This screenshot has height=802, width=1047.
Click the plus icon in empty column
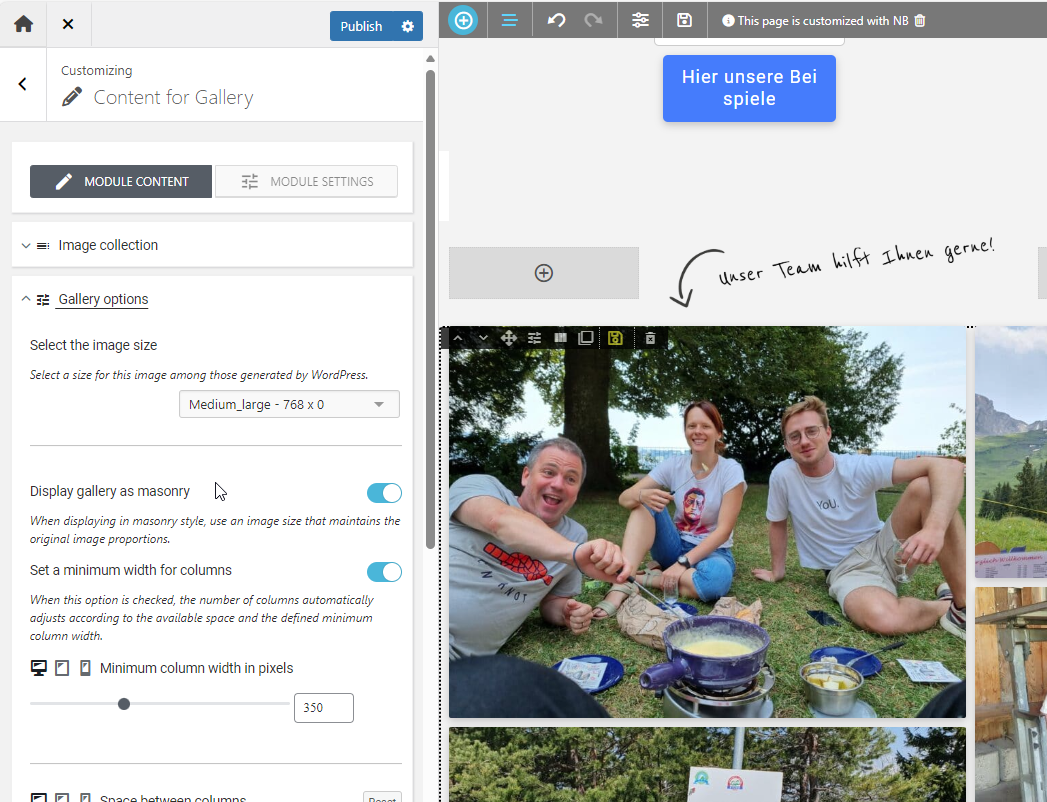[544, 273]
